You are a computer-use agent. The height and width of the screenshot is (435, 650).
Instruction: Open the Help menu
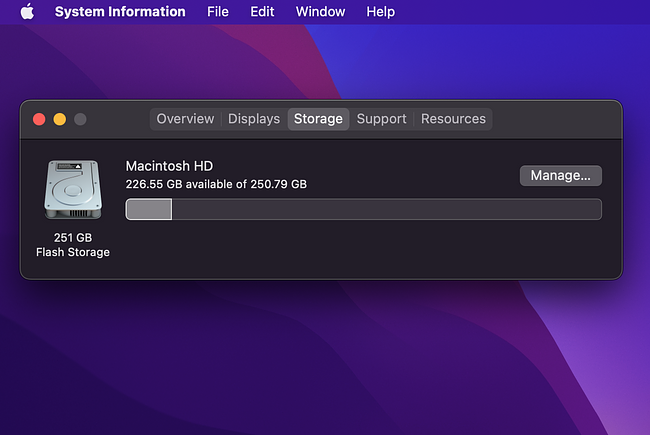pos(380,12)
